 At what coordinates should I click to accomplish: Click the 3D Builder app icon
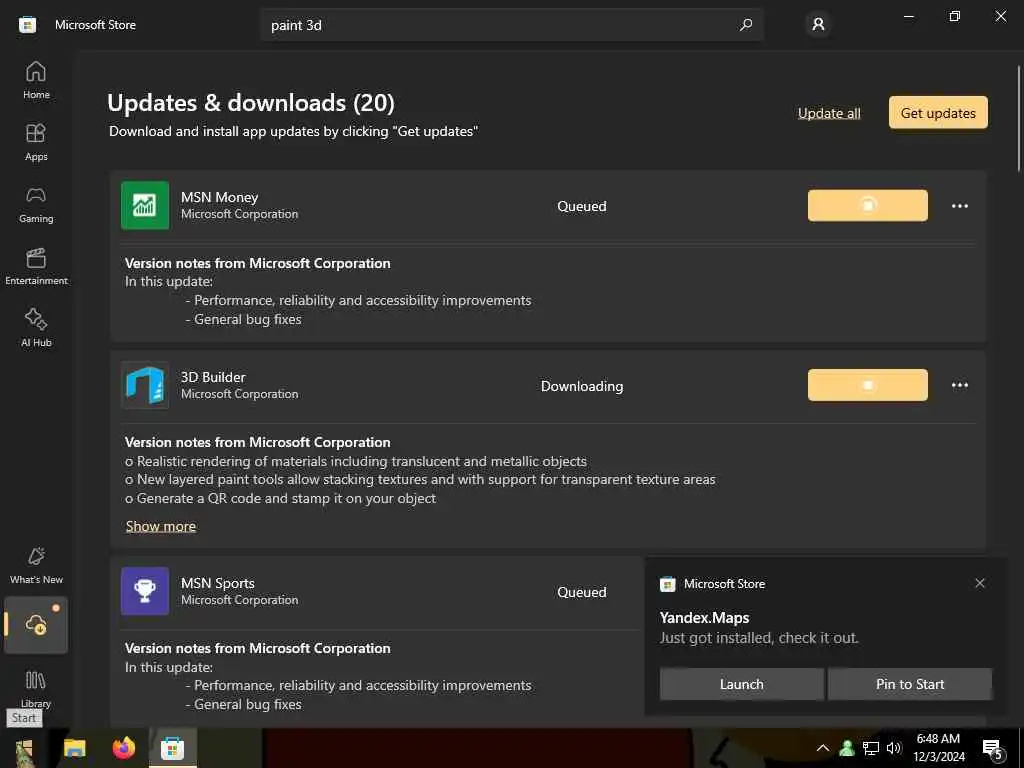coord(145,385)
